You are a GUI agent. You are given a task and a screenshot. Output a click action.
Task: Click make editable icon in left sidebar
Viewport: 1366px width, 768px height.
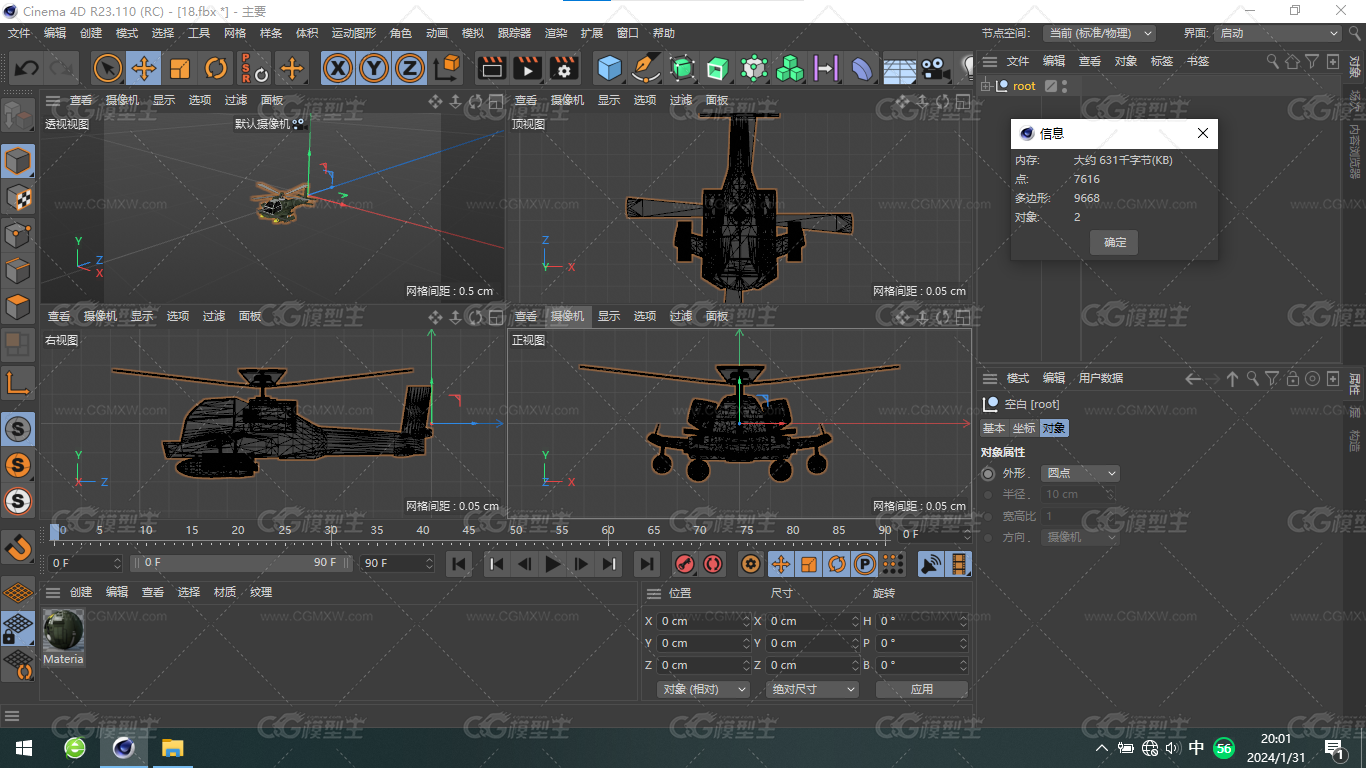point(18,116)
